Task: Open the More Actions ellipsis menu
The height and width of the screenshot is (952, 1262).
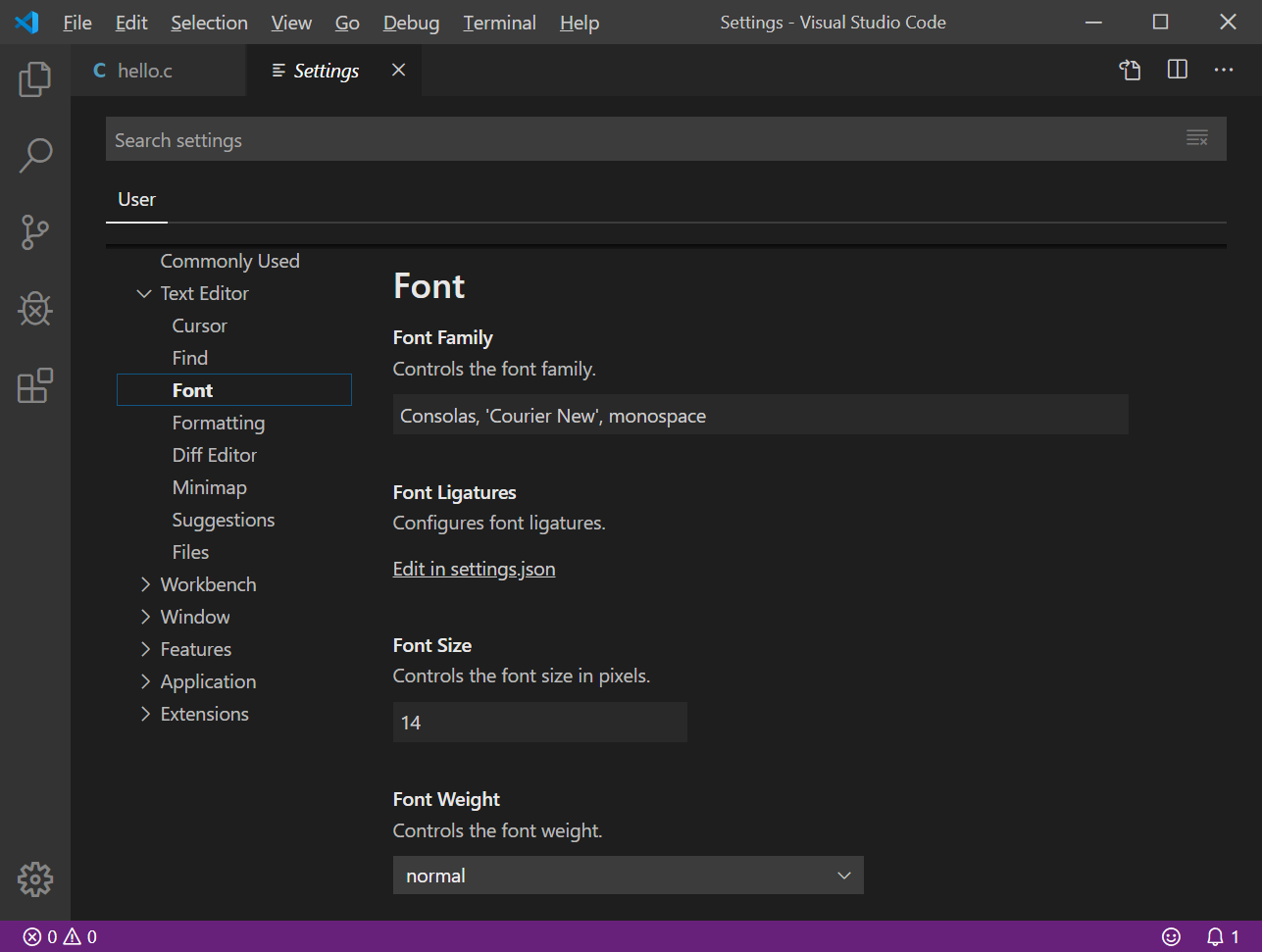Action: point(1224,70)
